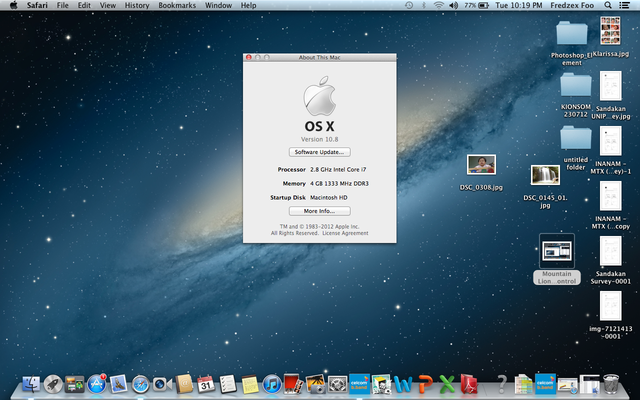Open FaceTime camera icon in Dock
Viewport: 640px width, 400px height.
point(162,384)
